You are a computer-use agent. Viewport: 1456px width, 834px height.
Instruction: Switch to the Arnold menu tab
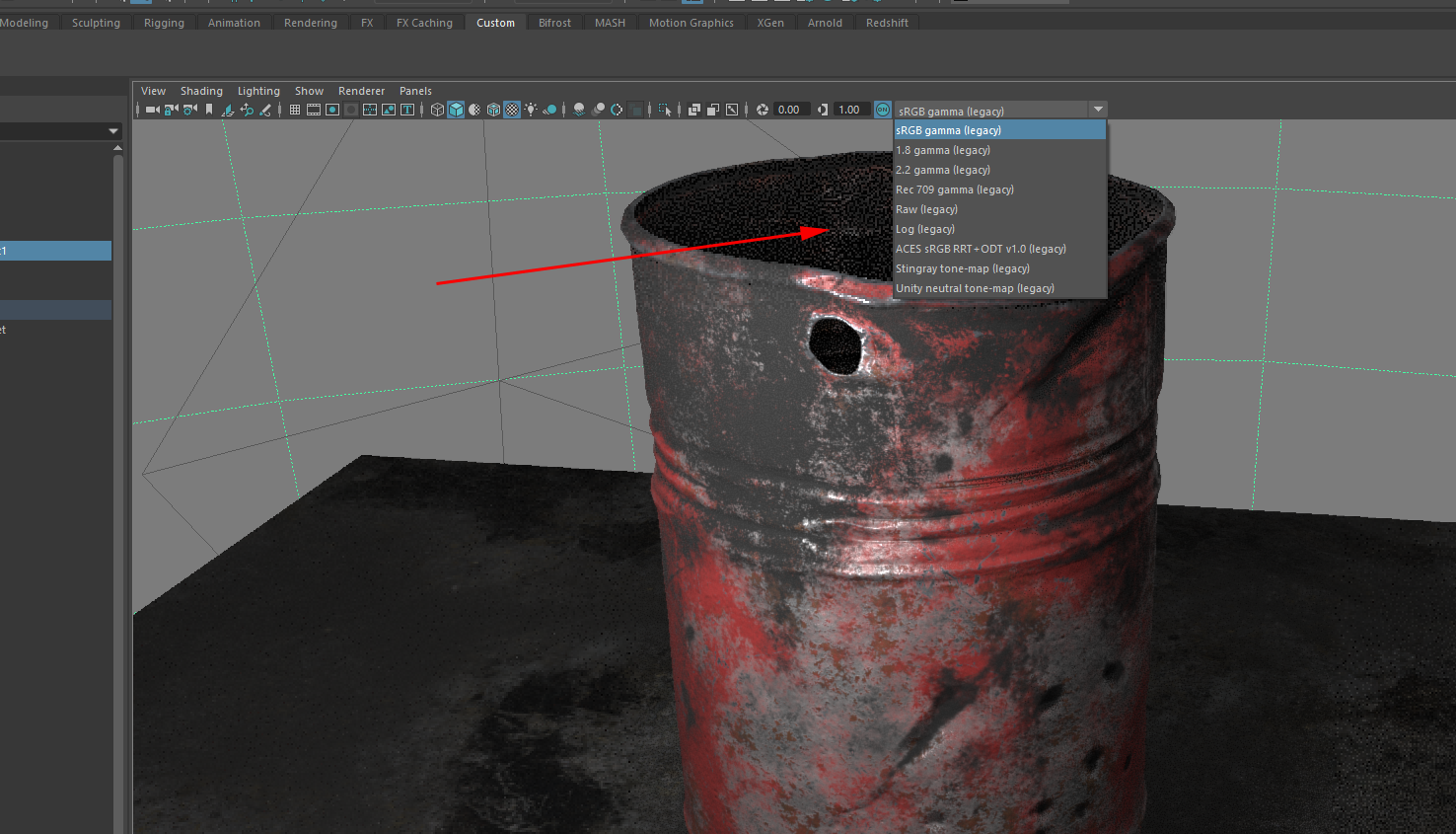(825, 22)
